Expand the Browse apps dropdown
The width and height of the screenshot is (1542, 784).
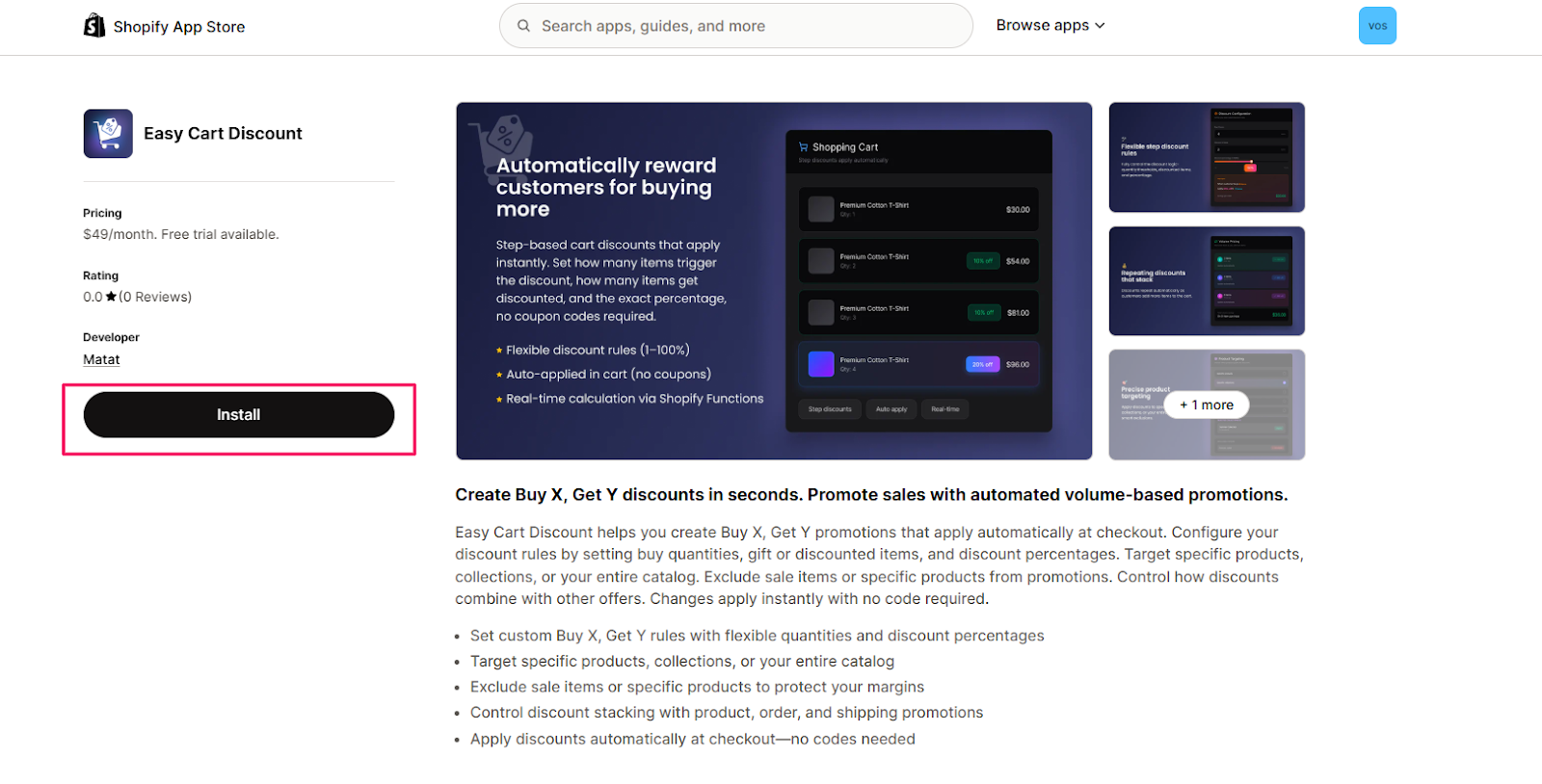pyautogui.click(x=1050, y=26)
